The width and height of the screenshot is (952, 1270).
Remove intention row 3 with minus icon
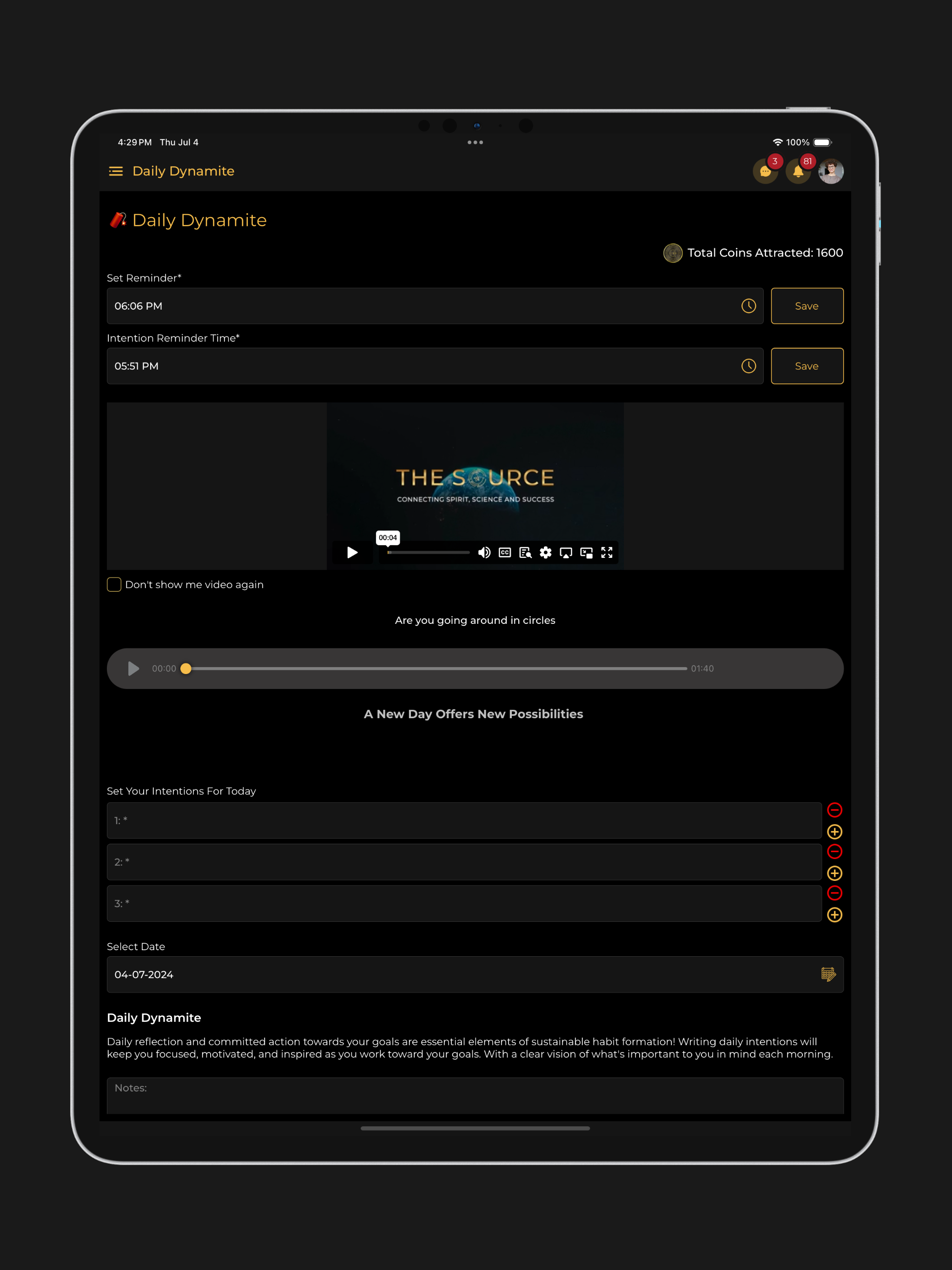[835, 893]
